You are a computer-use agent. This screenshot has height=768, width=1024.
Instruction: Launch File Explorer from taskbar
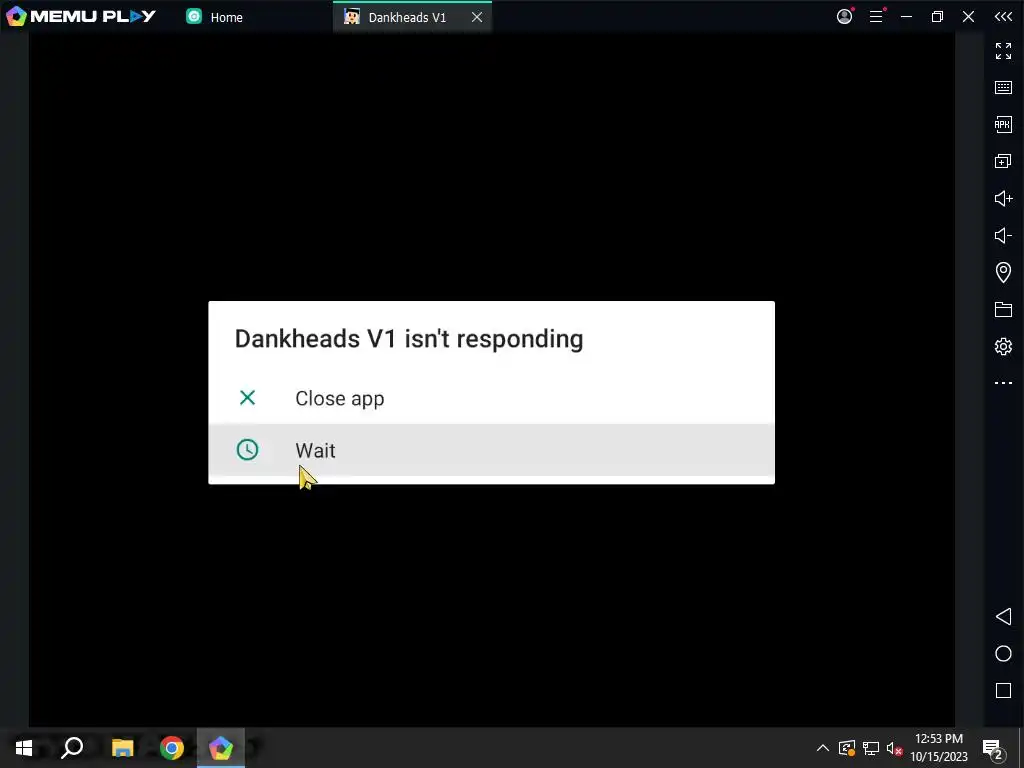point(122,748)
